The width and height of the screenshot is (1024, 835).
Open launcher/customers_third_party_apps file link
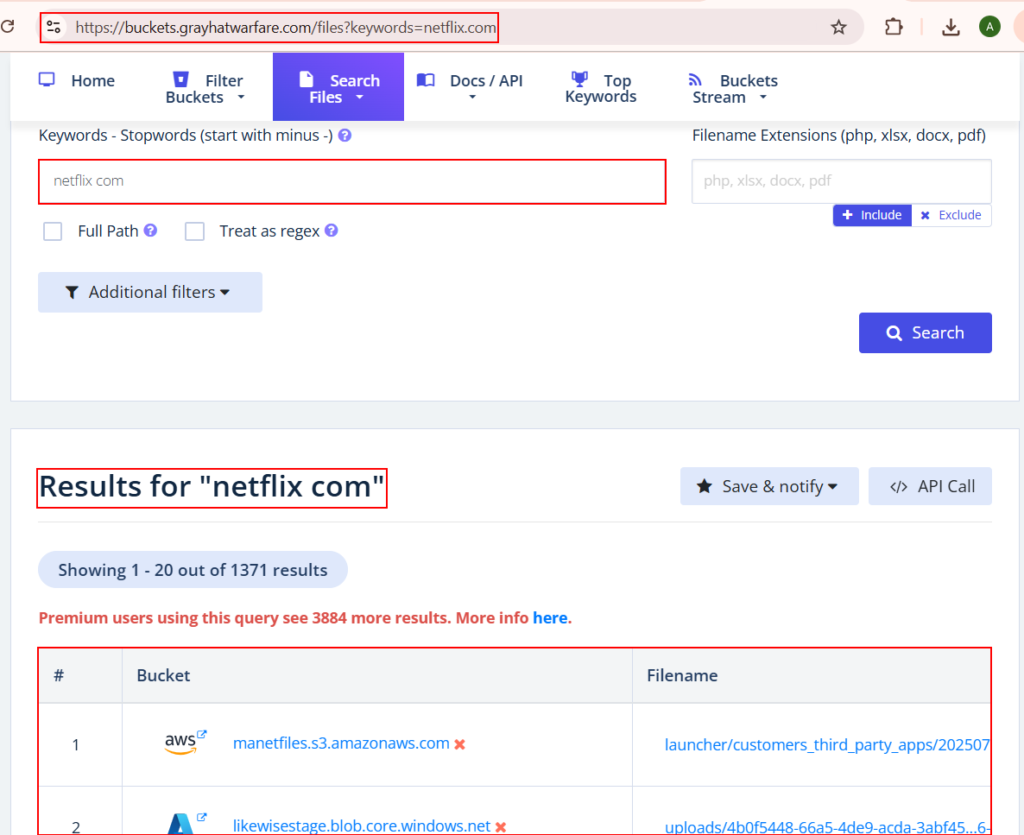coord(827,745)
